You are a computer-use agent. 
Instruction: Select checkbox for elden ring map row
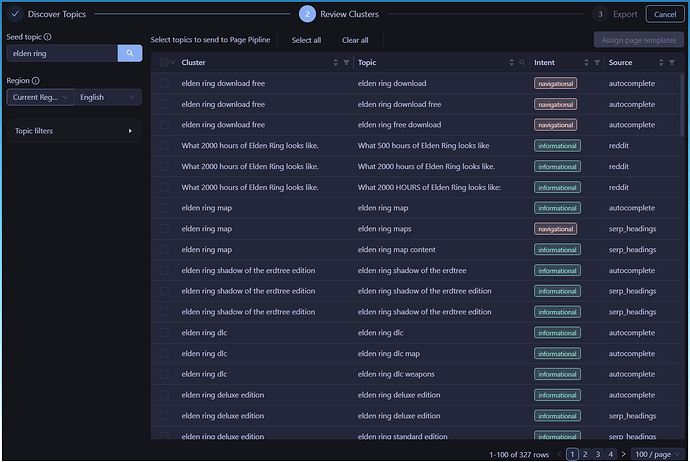pyautogui.click(x=164, y=208)
